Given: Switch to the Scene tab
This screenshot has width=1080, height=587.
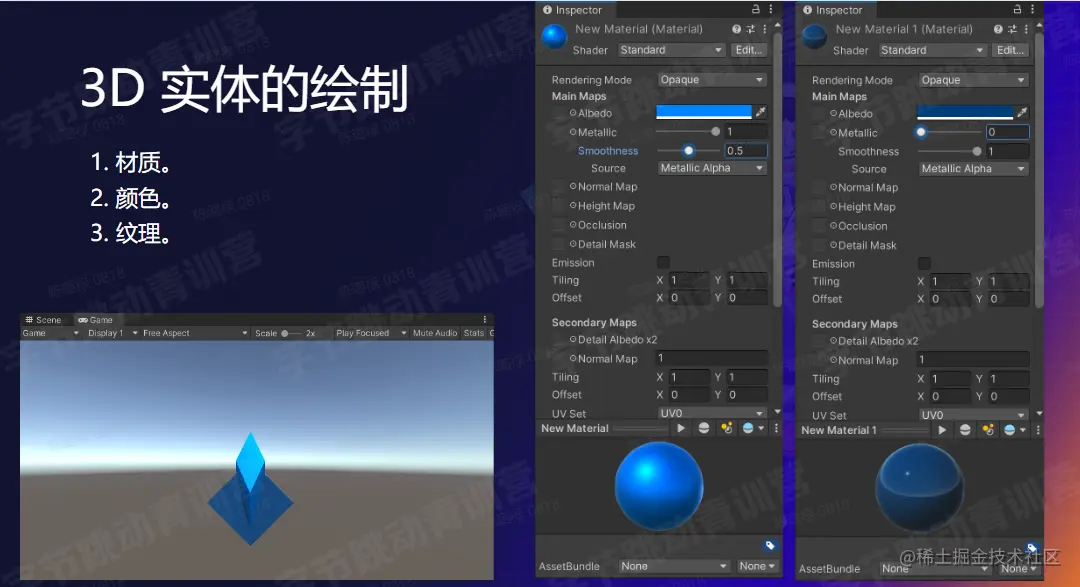Looking at the screenshot, I should [43, 320].
